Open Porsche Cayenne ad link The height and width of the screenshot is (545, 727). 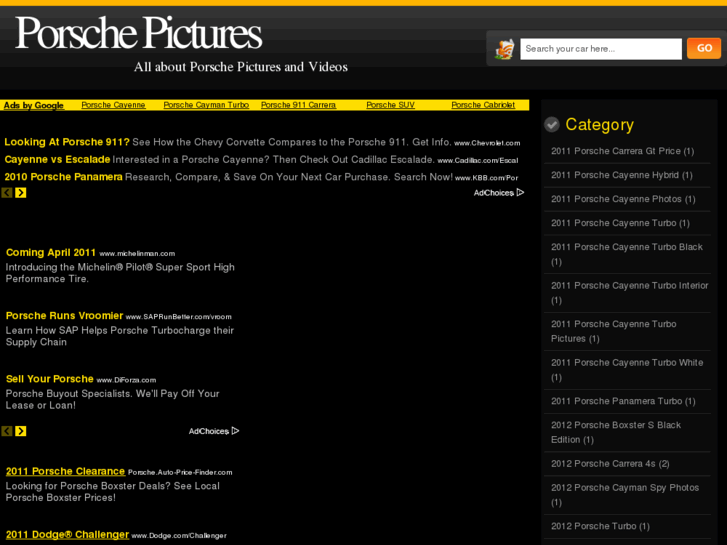pyautogui.click(x=113, y=105)
